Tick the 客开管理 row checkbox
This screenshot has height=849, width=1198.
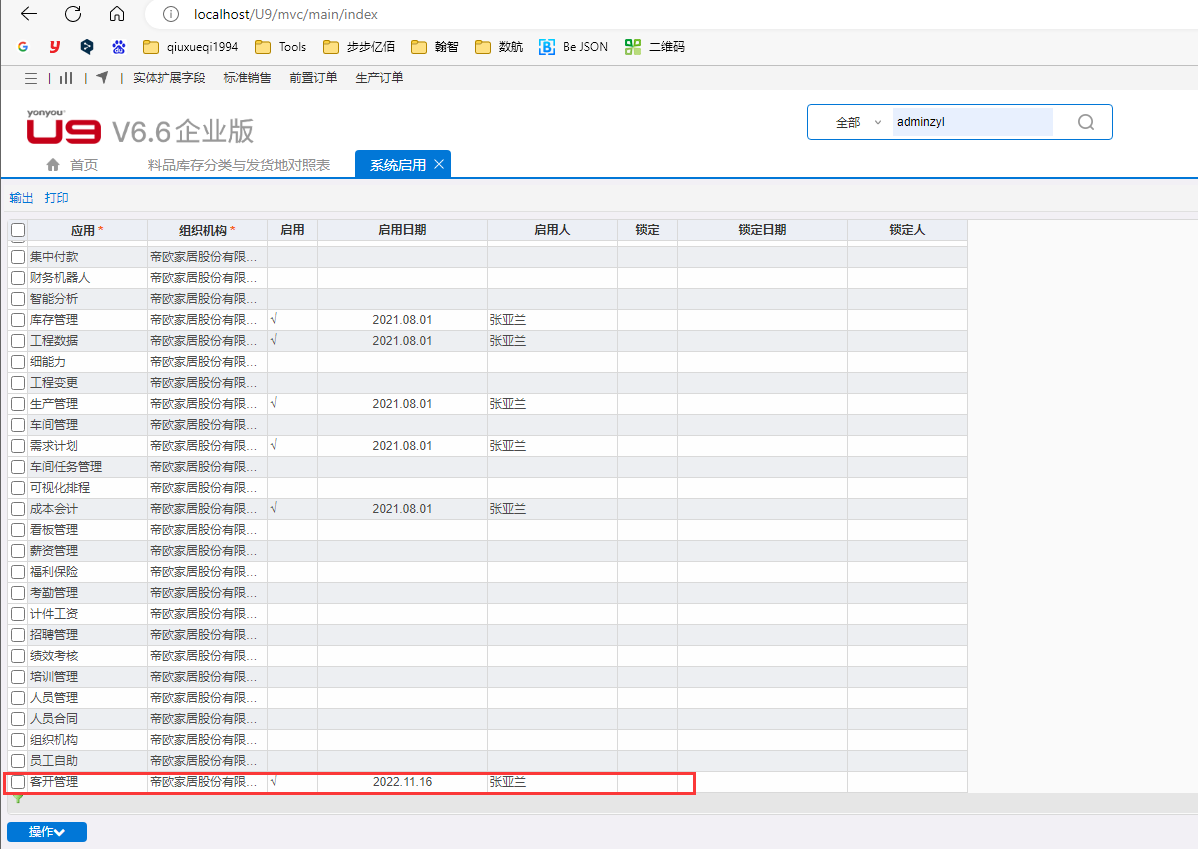tap(18, 782)
